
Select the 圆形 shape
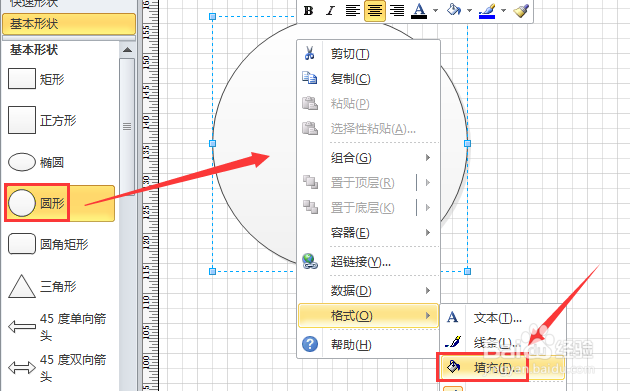[59, 203]
